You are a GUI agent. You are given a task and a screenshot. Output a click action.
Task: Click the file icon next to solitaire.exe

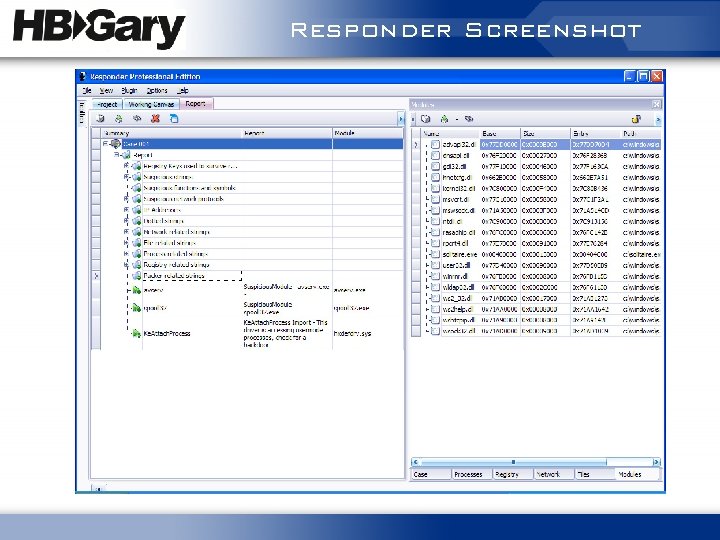(435, 254)
